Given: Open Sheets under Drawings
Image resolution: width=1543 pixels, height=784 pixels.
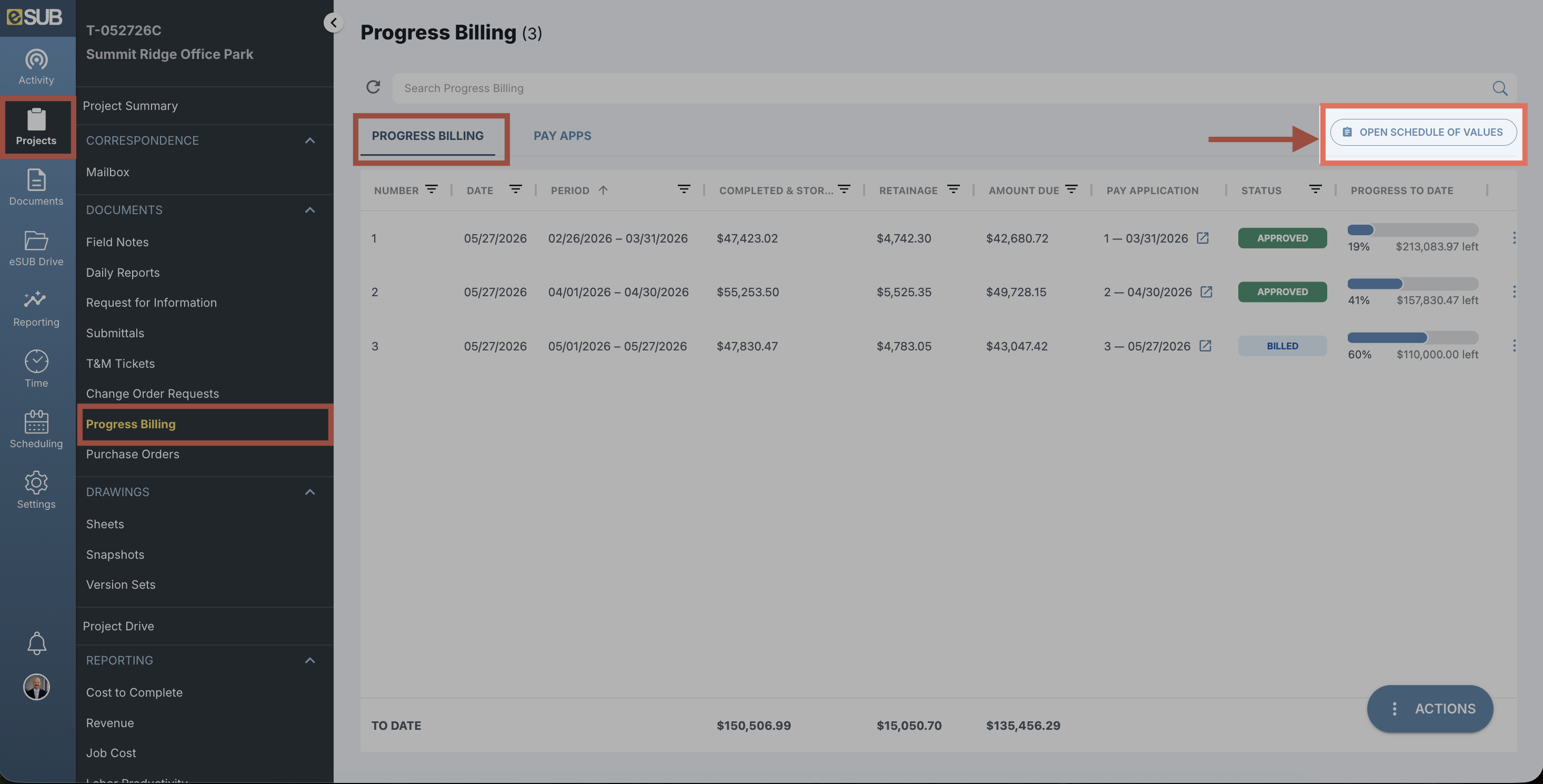Looking at the screenshot, I should tap(105, 524).
